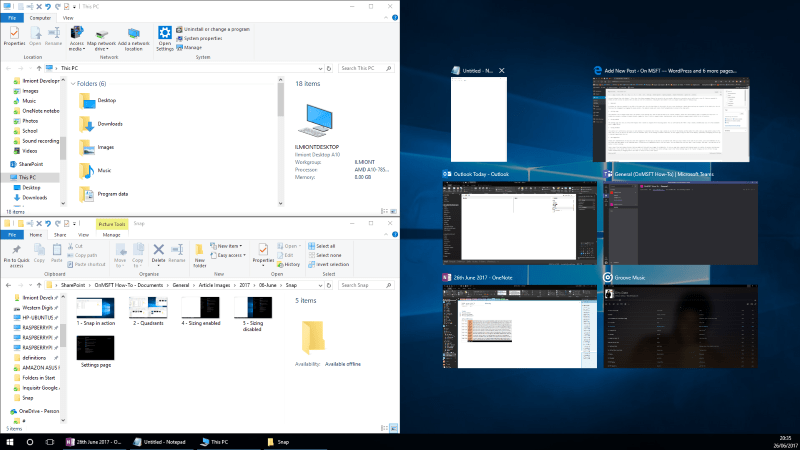Click Up arrow in This PC window
The width and height of the screenshot is (800, 450).
39,68
